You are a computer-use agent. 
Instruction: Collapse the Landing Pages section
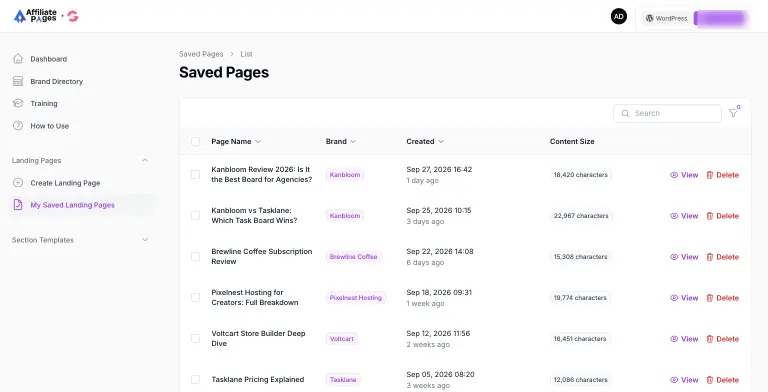point(144,160)
